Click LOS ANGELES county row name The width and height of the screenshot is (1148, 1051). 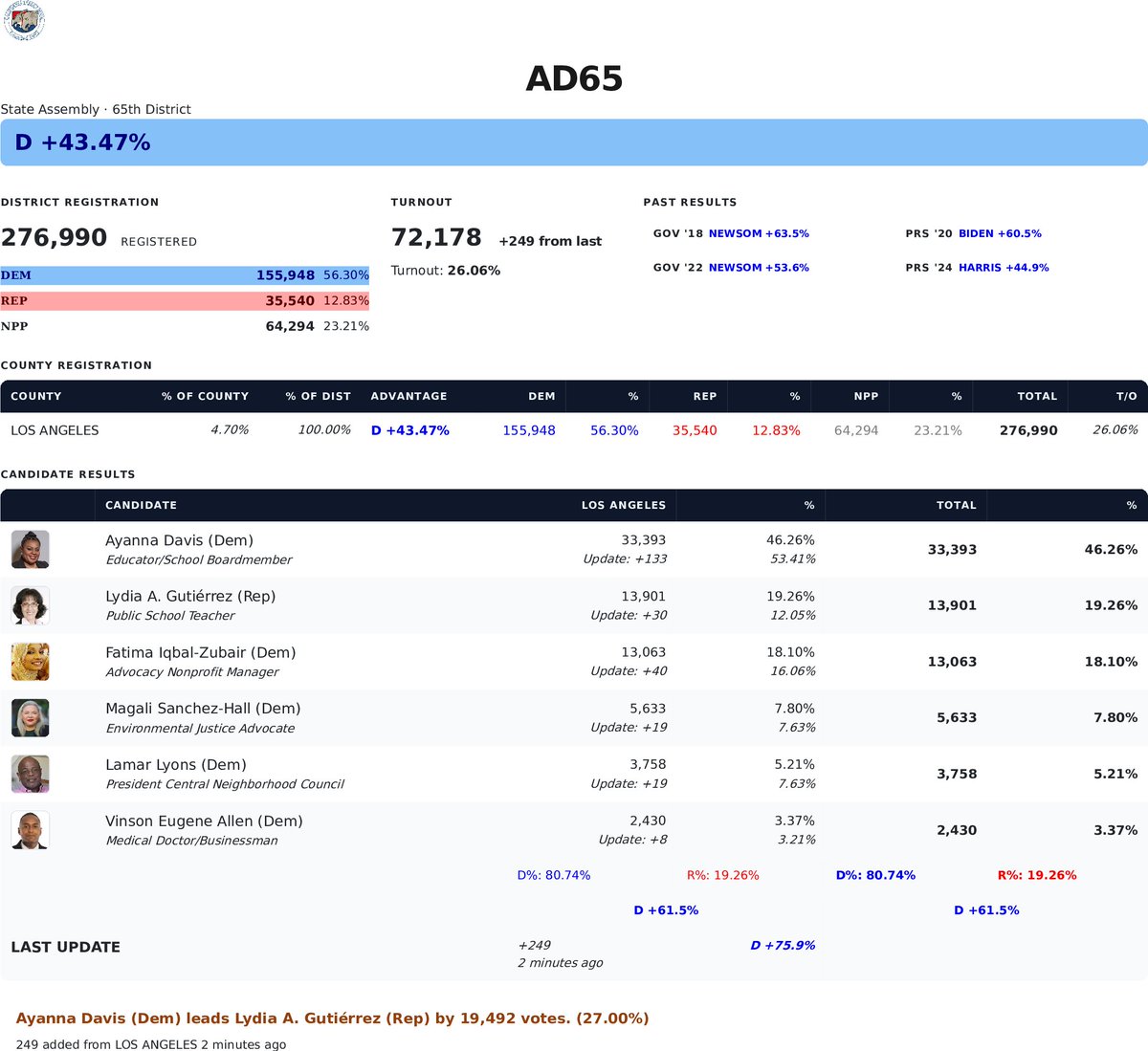[55, 430]
